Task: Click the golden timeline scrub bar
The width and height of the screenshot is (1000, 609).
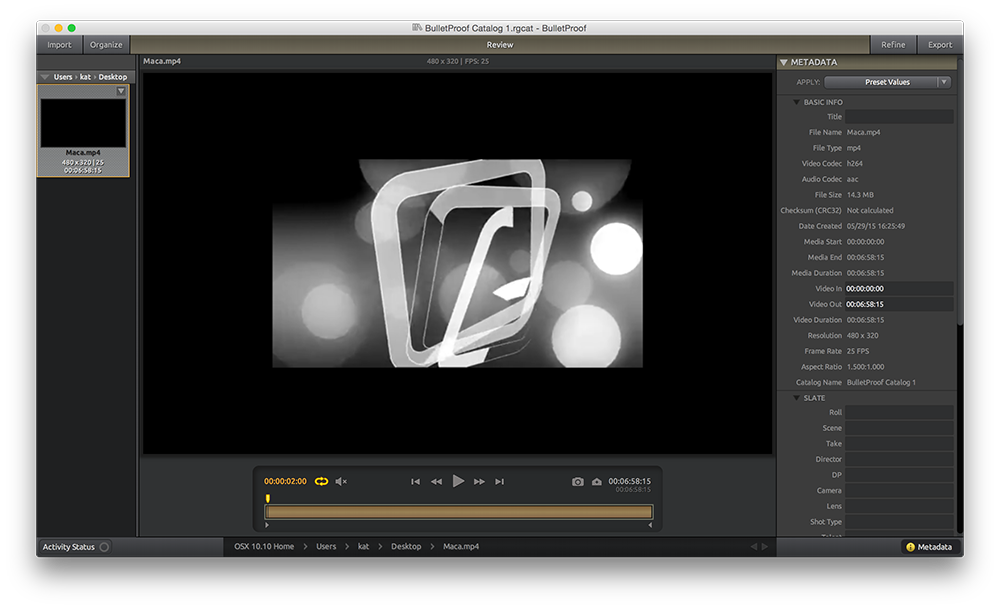Action: [458, 512]
